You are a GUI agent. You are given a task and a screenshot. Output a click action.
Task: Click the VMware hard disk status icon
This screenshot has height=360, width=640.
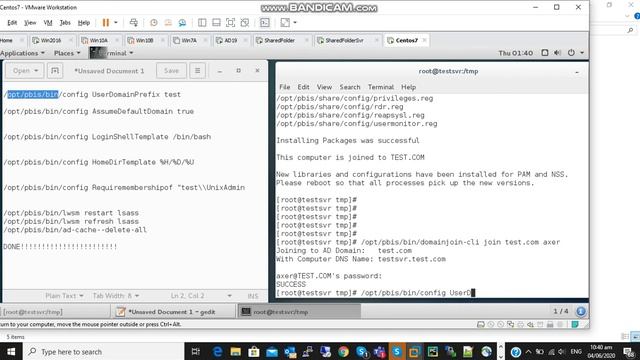coord(481,324)
